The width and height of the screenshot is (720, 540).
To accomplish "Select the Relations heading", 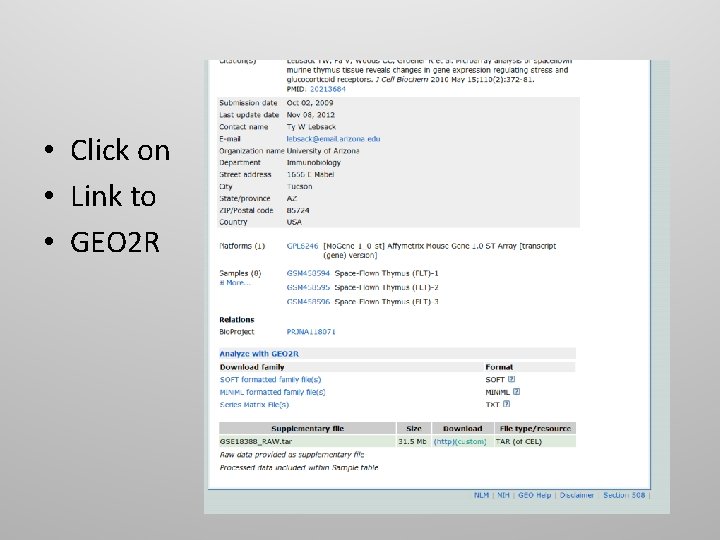I will [237, 320].
